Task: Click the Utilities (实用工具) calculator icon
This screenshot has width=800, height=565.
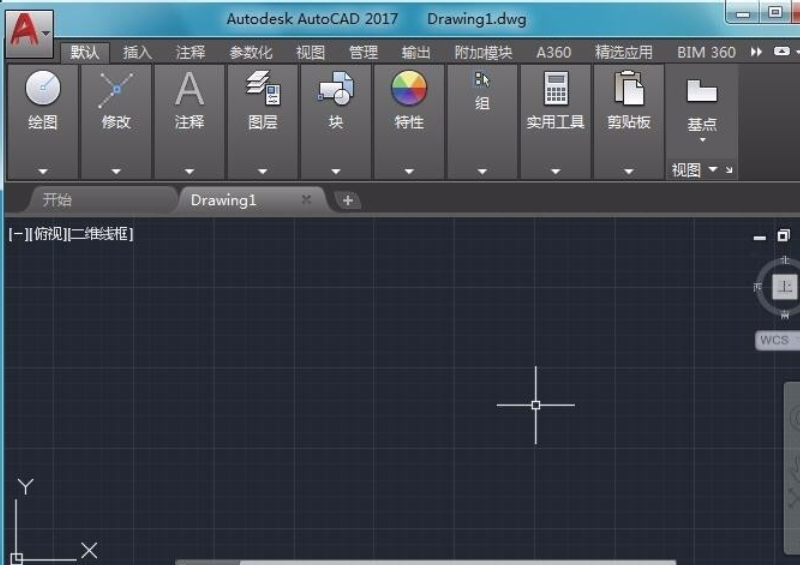Action: coord(556,88)
